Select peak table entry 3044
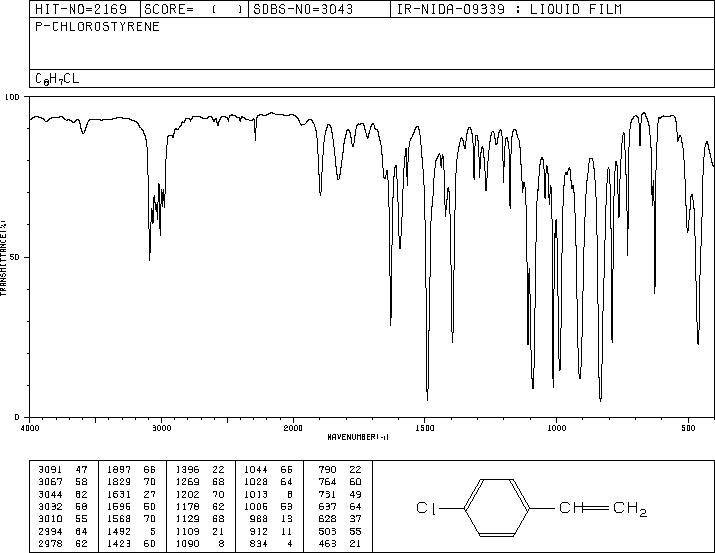The width and height of the screenshot is (715, 553). coord(49,494)
